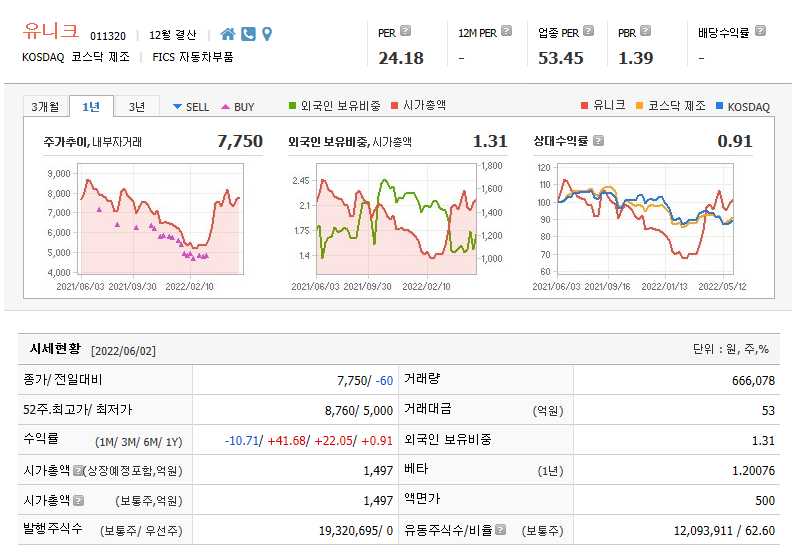Open help icon beside 유동주식수/비율
This screenshot has width=792, height=554.
(x=501, y=529)
